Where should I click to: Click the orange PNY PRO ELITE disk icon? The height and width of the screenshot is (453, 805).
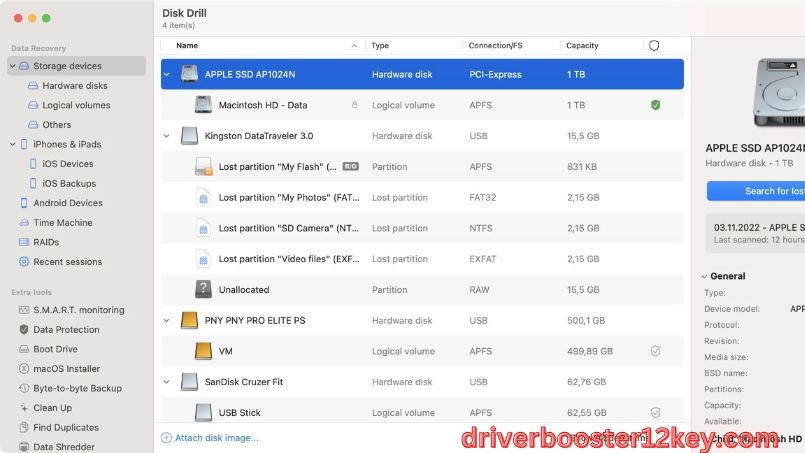[189, 320]
